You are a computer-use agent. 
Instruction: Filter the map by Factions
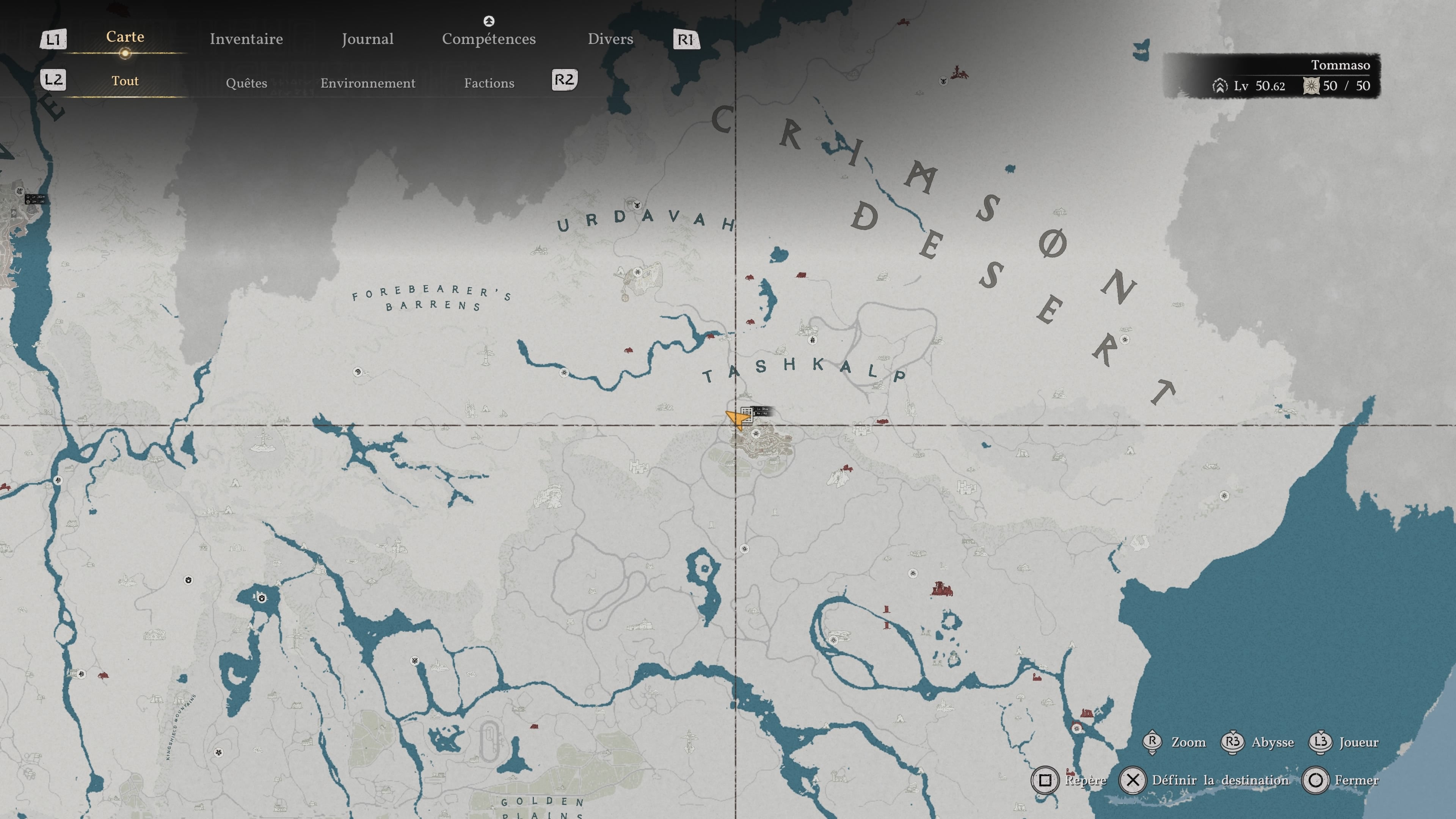pyautogui.click(x=490, y=83)
